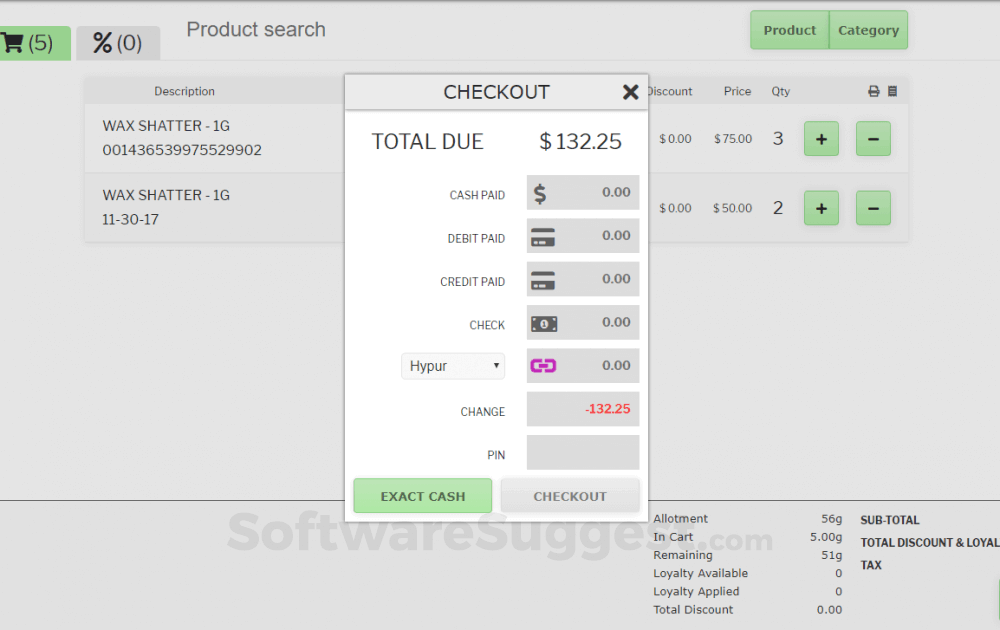Select the Category tab at top right
Screen dimensions: 1000x630
point(868,30)
